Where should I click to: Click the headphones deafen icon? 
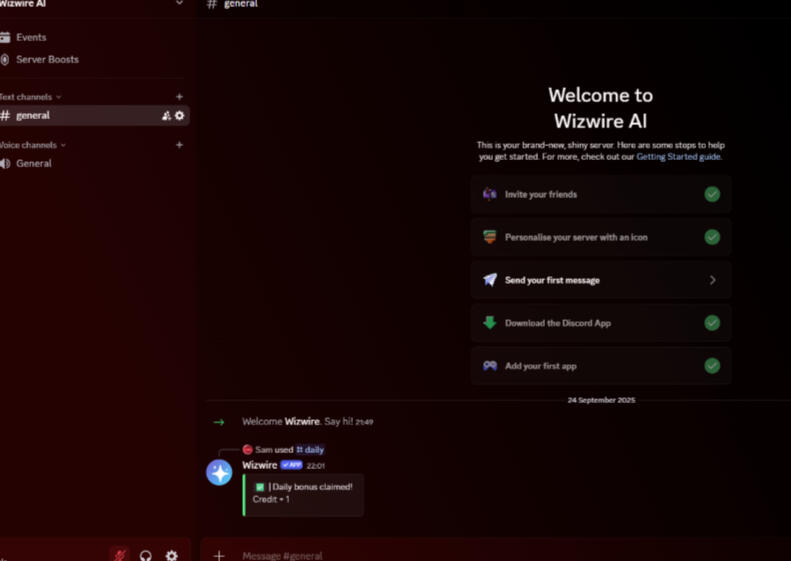(146, 555)
